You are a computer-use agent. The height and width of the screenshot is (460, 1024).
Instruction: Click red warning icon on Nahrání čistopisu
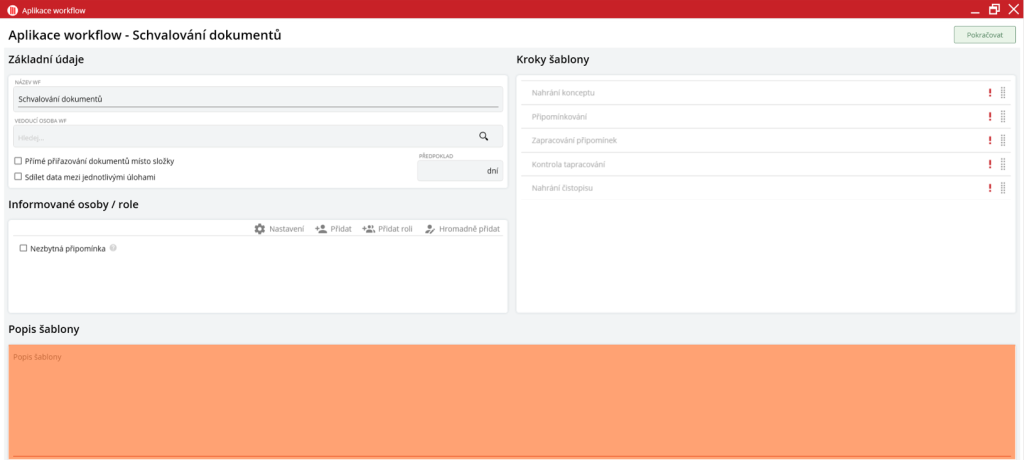(x=990, y=188)
